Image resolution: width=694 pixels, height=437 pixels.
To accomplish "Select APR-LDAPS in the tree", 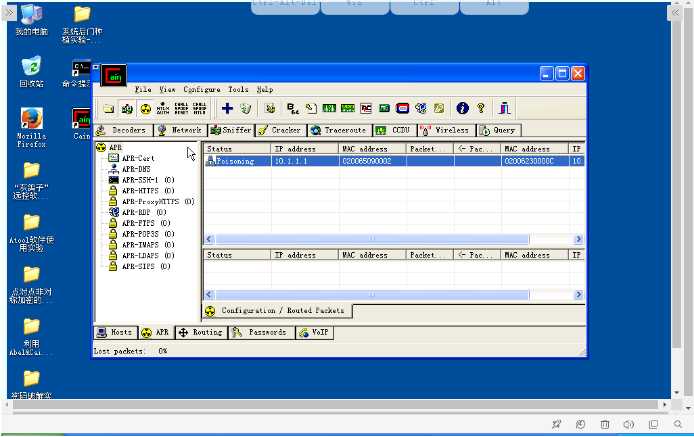I will (148, 255).
